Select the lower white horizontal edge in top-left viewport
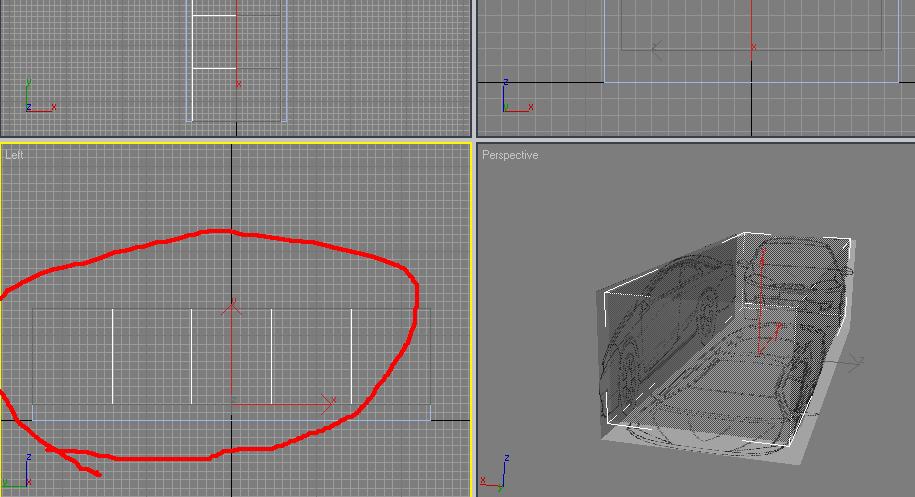 (214, 68)
